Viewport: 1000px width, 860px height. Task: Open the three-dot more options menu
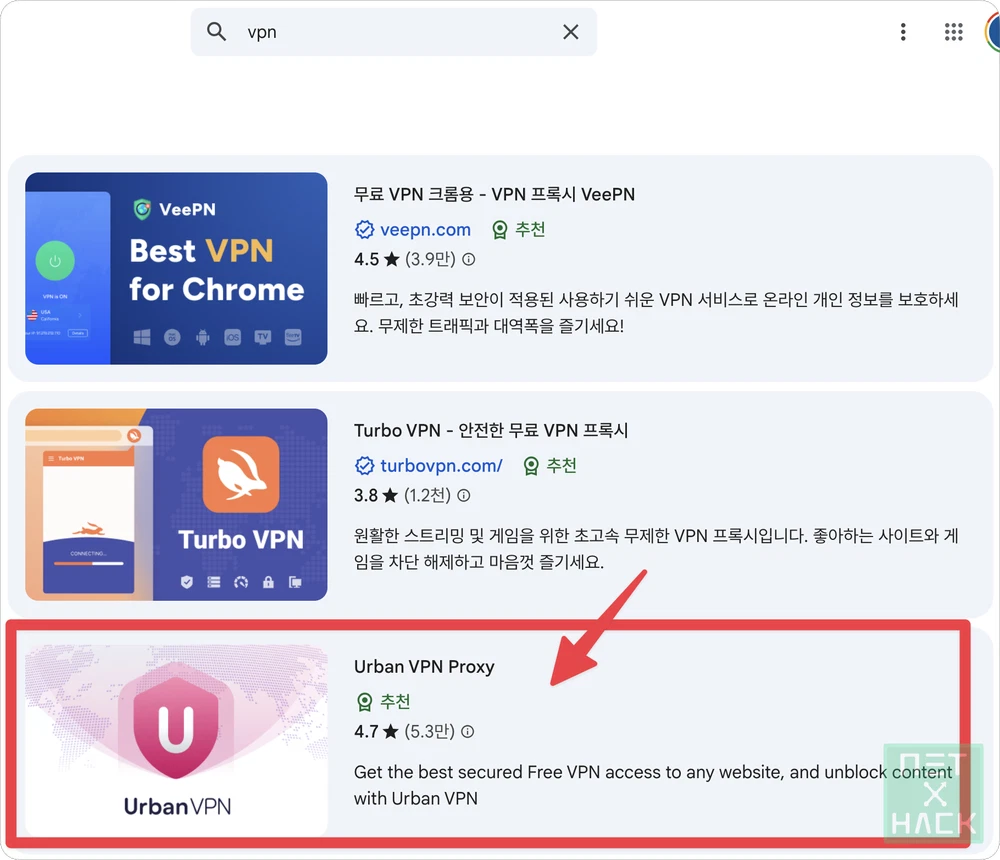click(x=903, y=32)
